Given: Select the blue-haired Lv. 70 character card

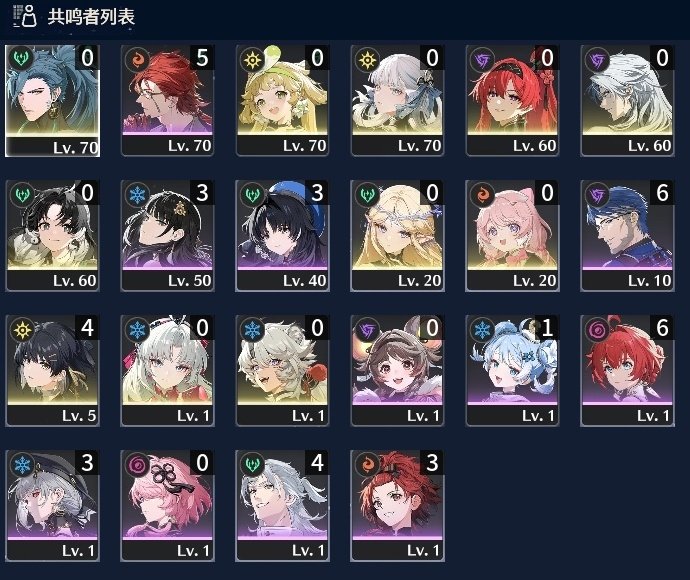Looking at the screenshot, I should click(52, 100).
